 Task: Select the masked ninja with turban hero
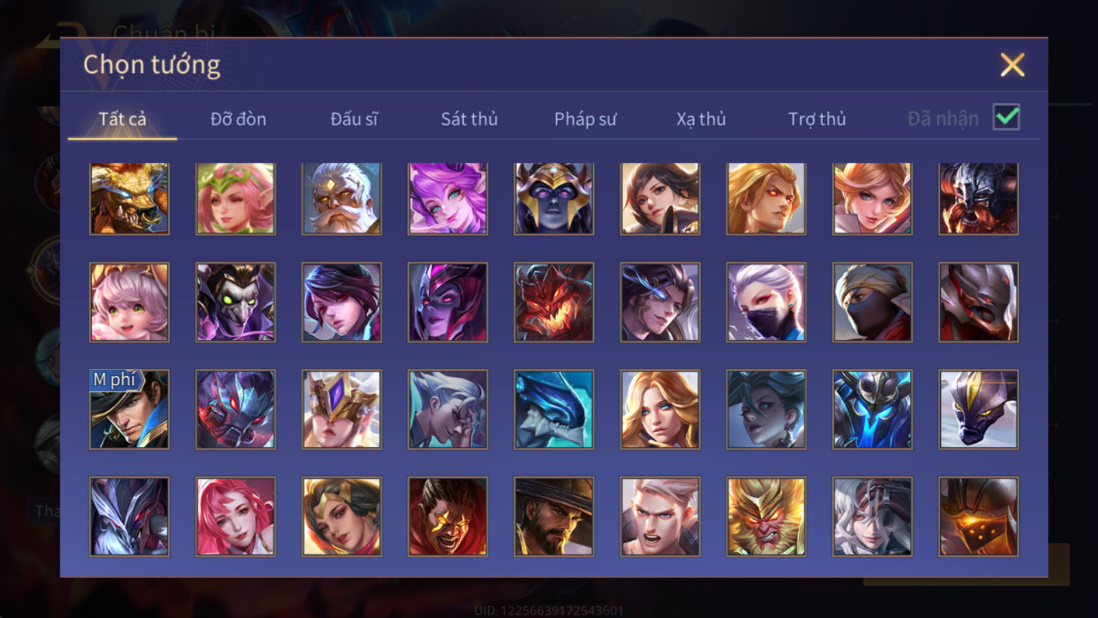pyautogui.click(x=872, y=302)
